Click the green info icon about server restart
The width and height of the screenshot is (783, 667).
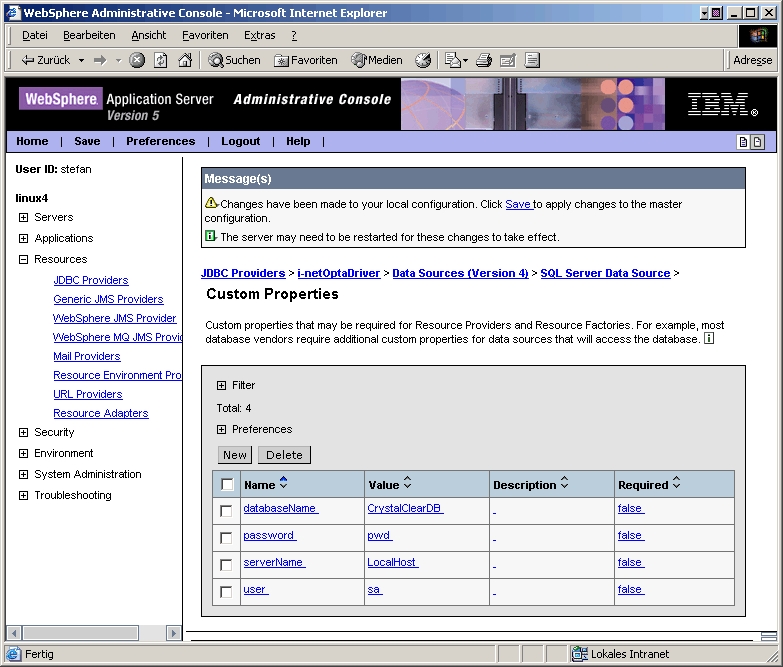[x=210, y=236]
